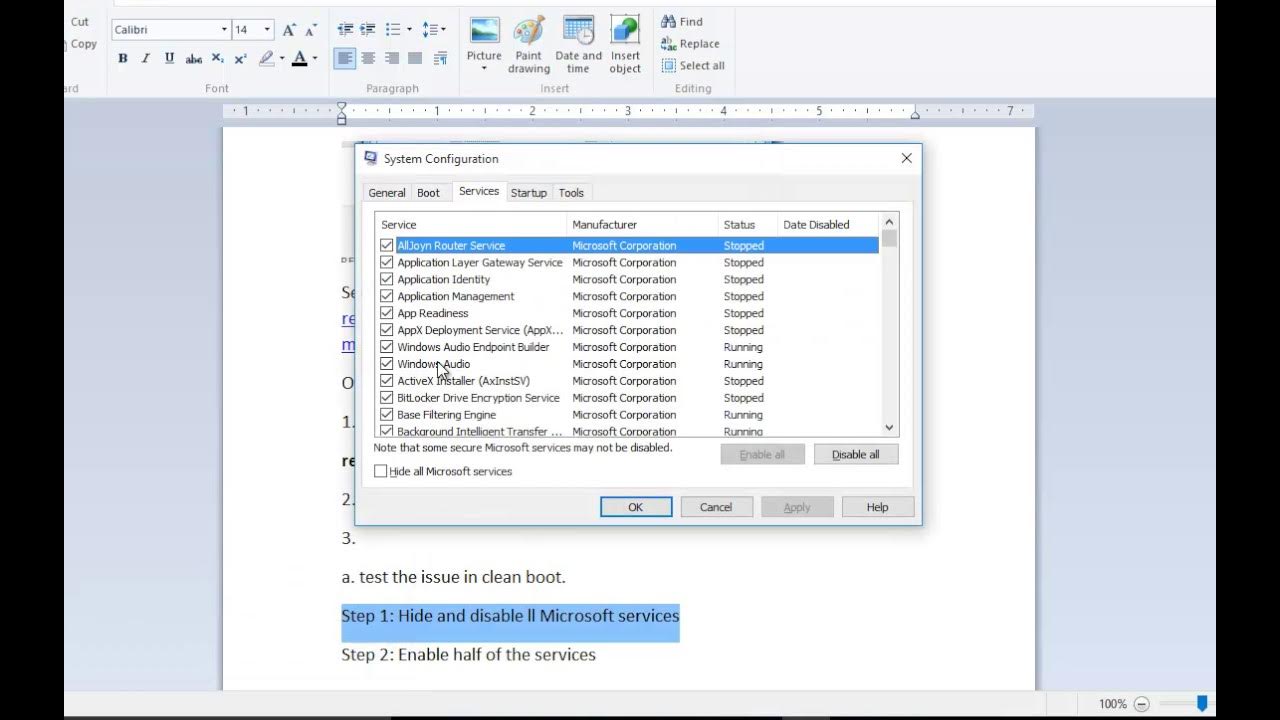Toggle bold formatting in WordPad
1280x720 pixels.
pyautogui.click(x=123, y=59)
